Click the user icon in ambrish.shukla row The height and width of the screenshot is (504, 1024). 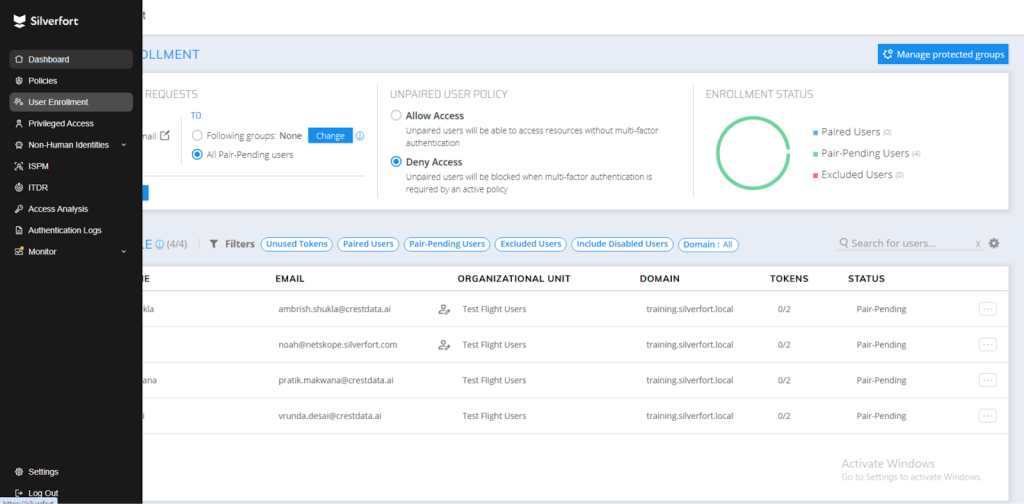pos(444,309)
